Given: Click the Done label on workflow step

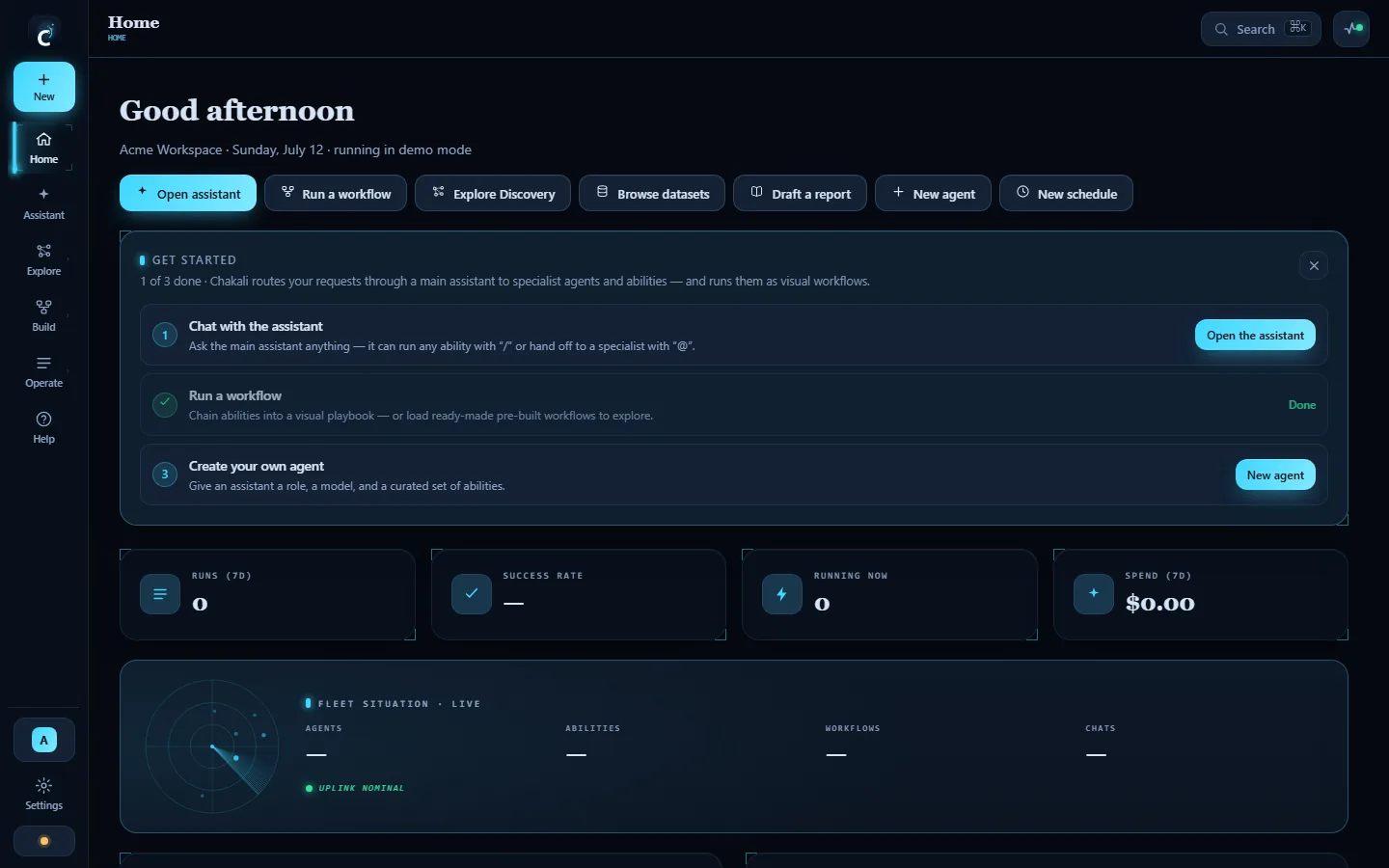Looking at the screenshot, I should 1302,405.
